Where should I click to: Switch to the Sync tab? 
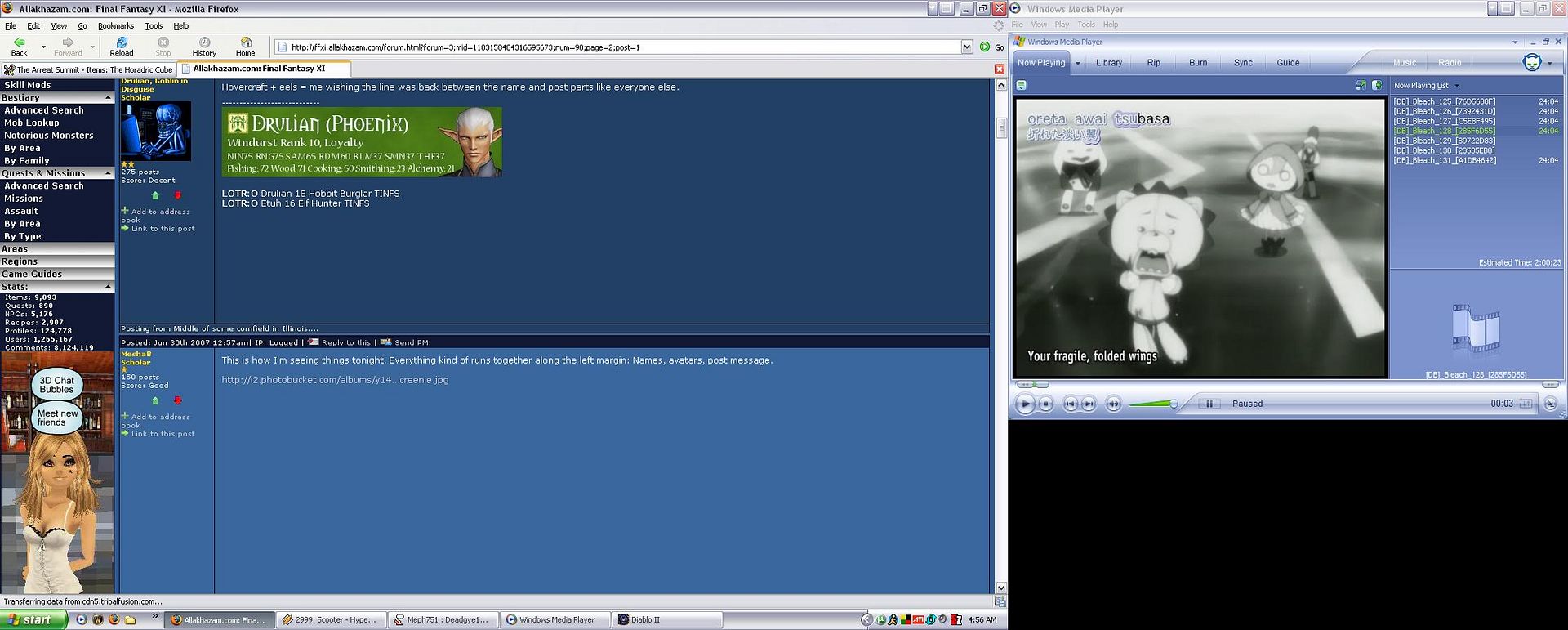(x=1243, y=63)
